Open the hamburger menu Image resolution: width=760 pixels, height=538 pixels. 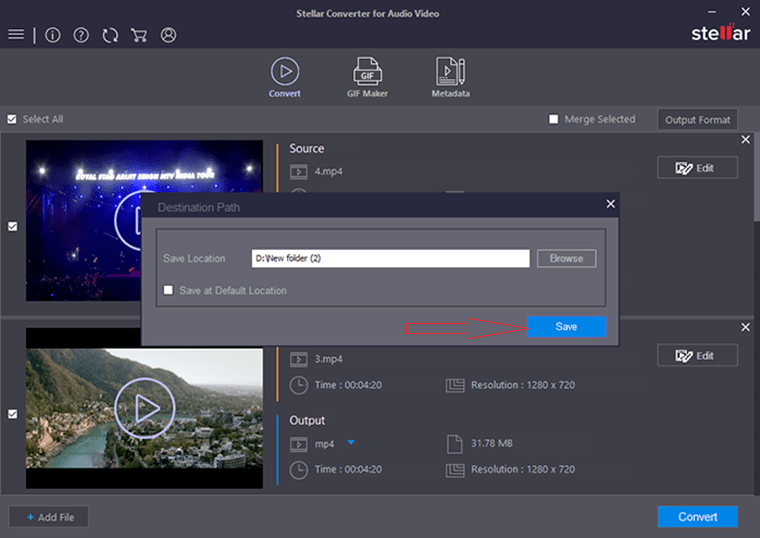coord(16,34)
